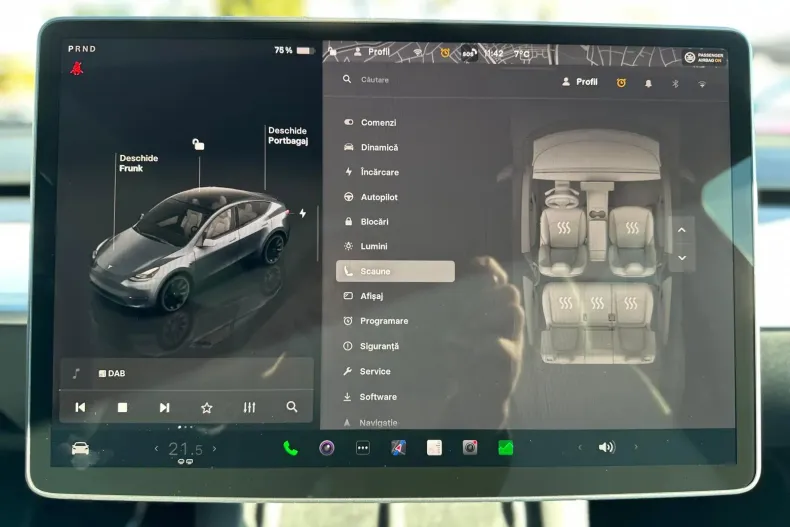Open the dashcam app icon

coord(470,447)
